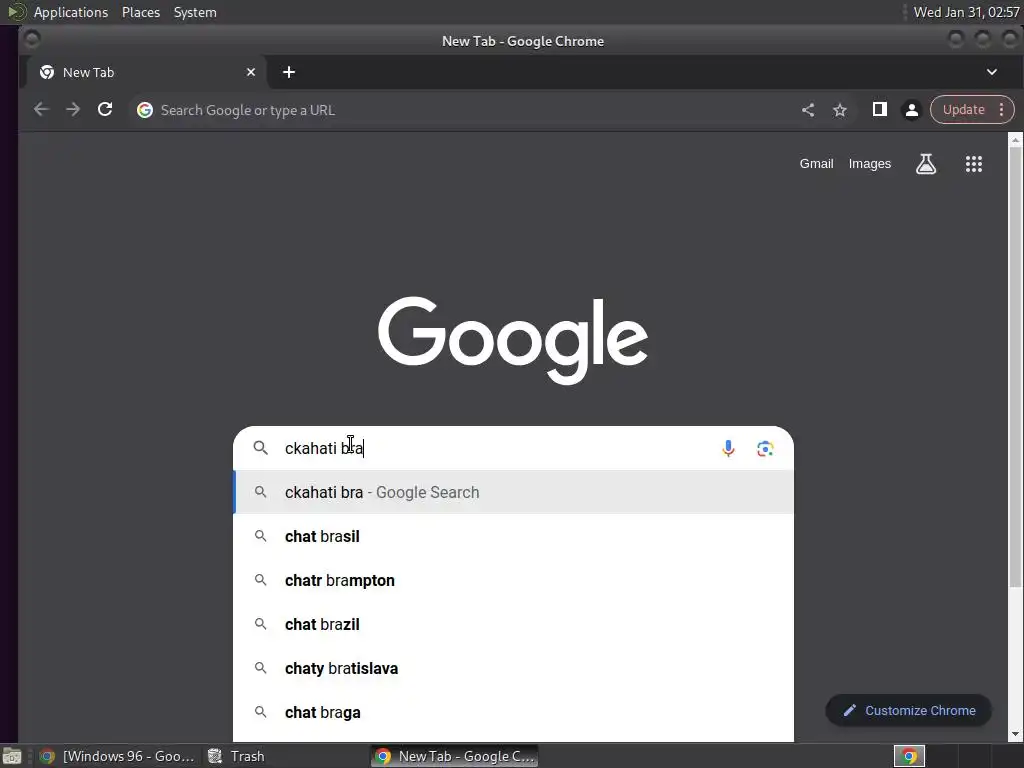Viewport: 1024px width, 768px height.
Task: Reload the current page
Action: click(x=105, y=110)
